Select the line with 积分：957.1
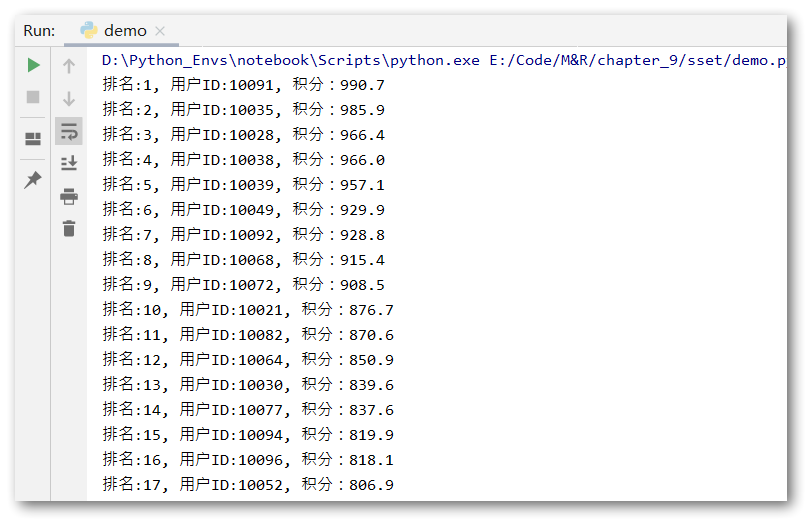The width and height of the screenshot is (807, 521). [x=243, y=185]
